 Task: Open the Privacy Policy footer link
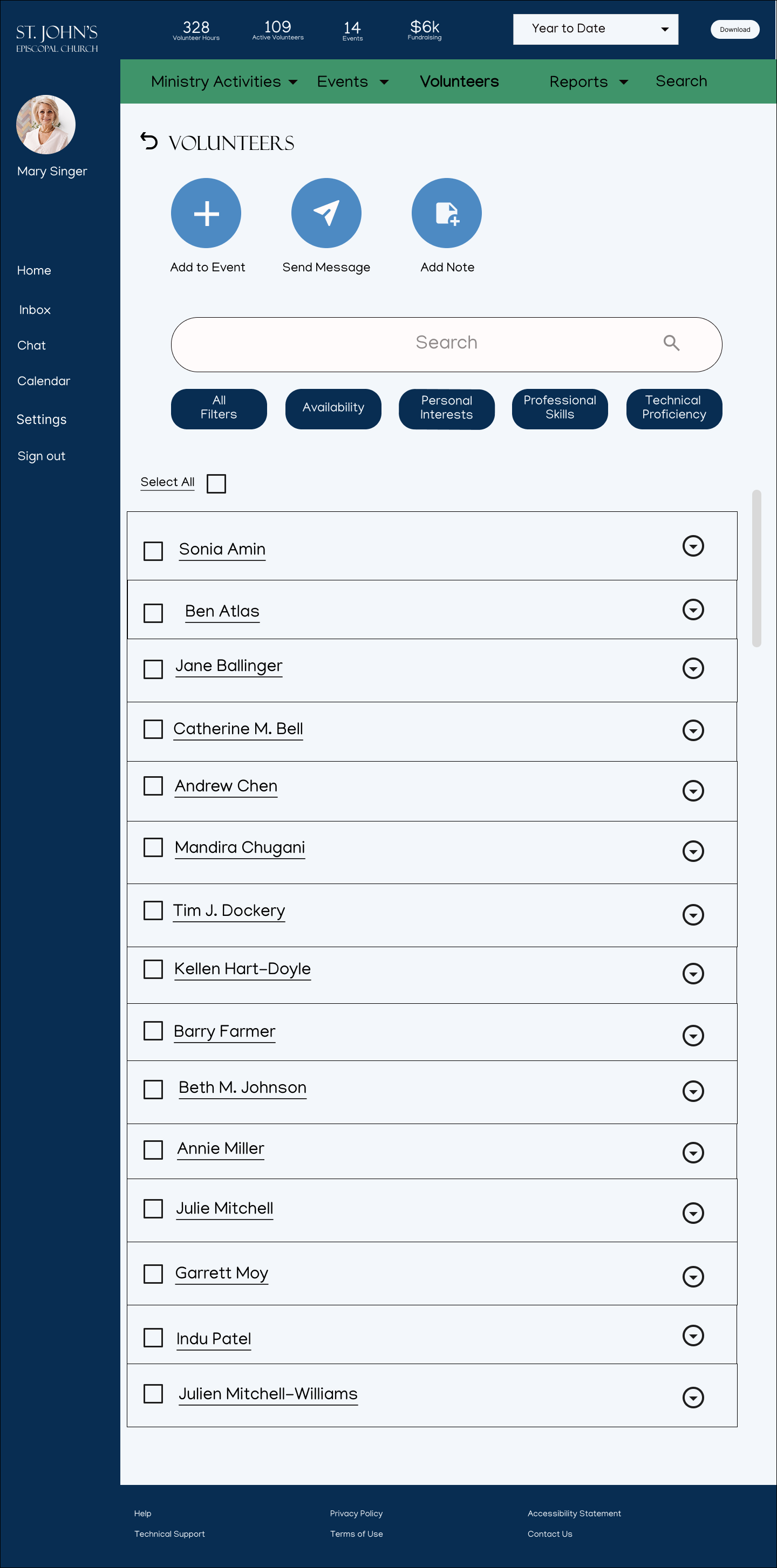pos(356,1513)
